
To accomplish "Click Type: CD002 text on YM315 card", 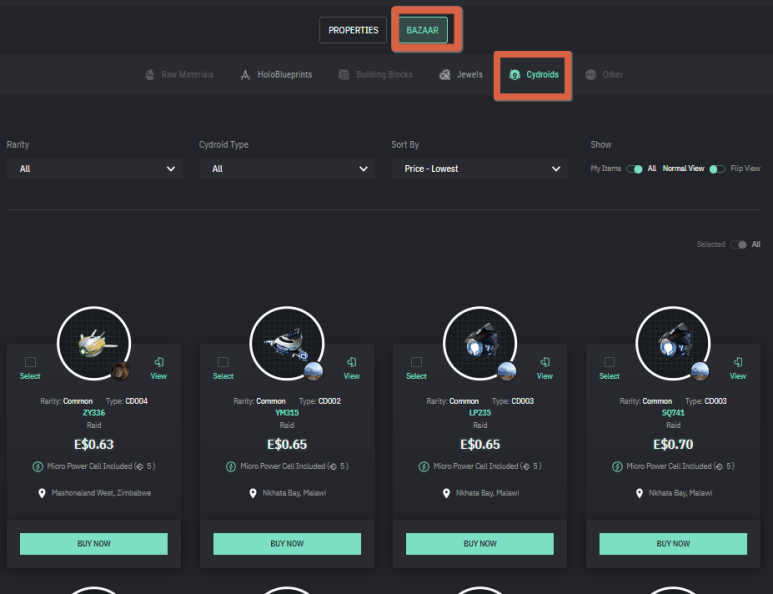I will [320, 401].
